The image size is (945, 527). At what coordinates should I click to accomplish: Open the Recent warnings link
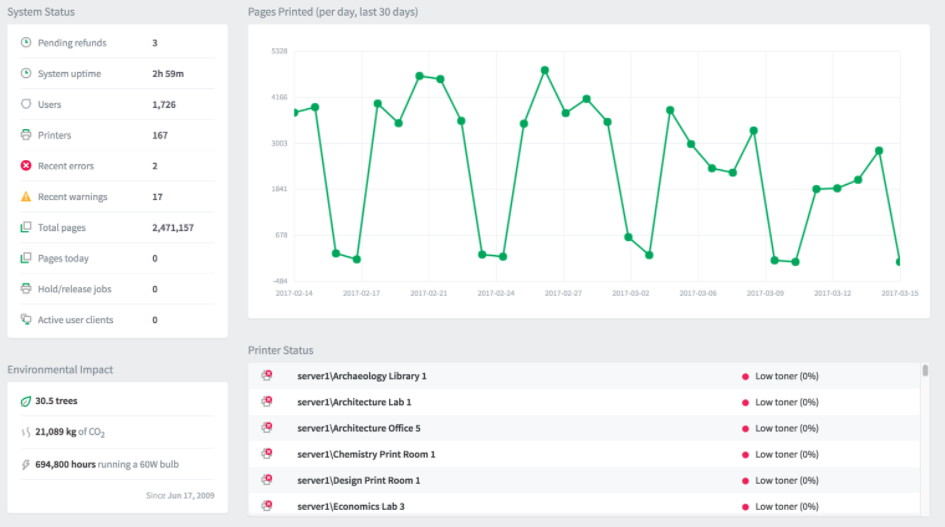(72, 197)
